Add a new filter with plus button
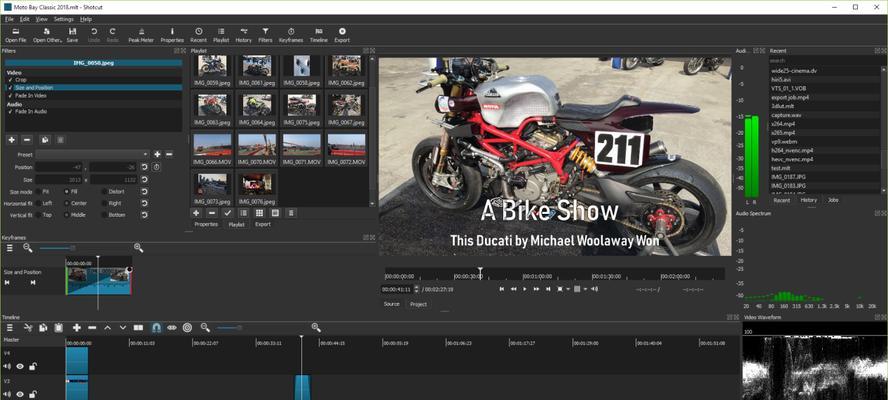 [x=11, y=140]
